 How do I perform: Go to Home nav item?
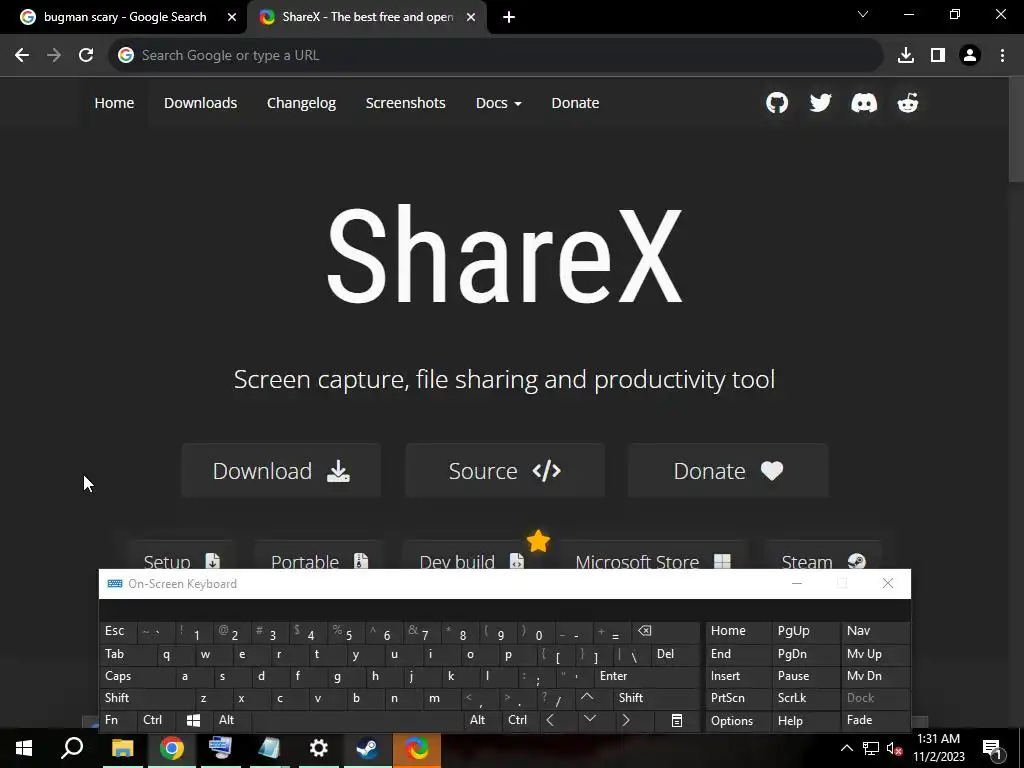coord(114,103)
